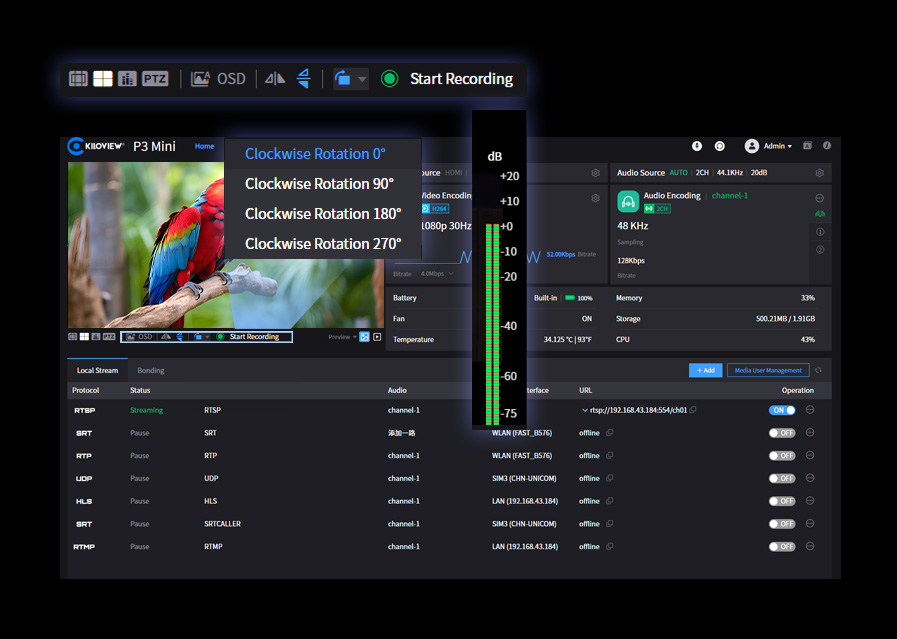Click refresh icon beside Media User Management

(x=818, y=370)
